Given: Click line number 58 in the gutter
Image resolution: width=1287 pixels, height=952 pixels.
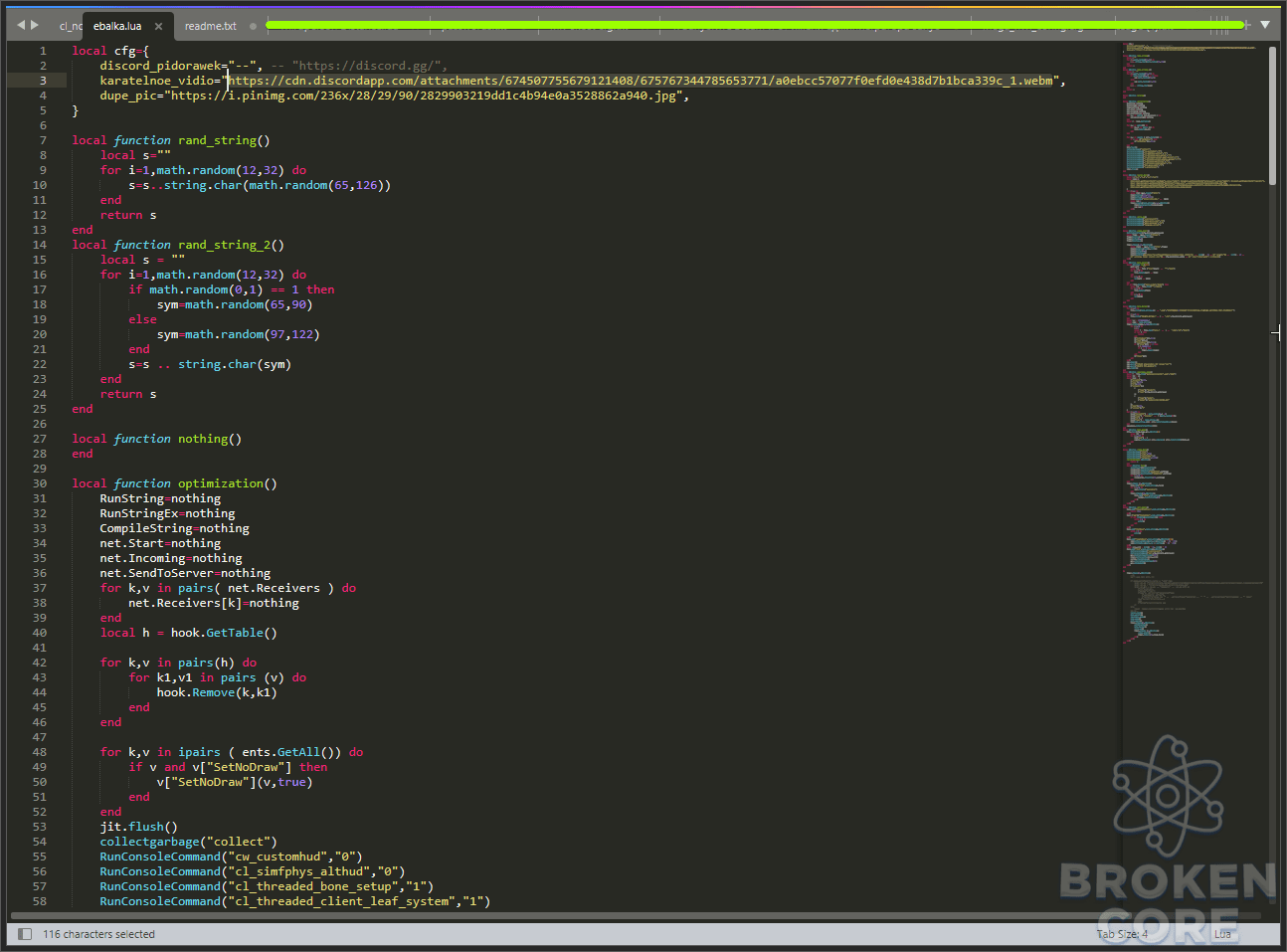Looking at the screenshot, I should 40,901.
